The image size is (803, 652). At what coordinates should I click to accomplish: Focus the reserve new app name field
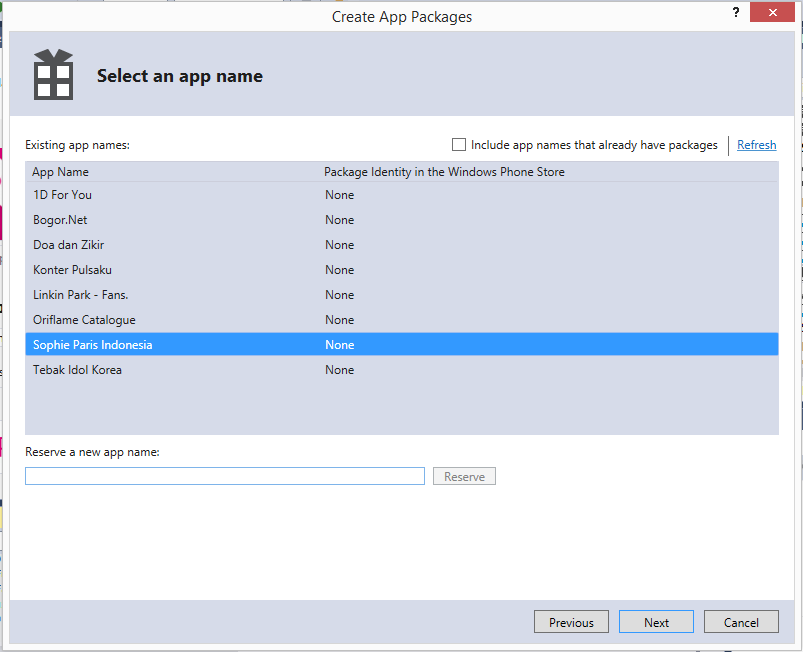(225, 477)
